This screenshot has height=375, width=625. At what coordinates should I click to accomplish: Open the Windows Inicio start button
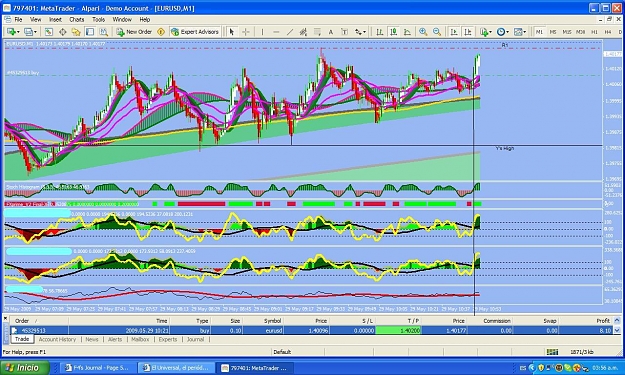tap(25, 367)
